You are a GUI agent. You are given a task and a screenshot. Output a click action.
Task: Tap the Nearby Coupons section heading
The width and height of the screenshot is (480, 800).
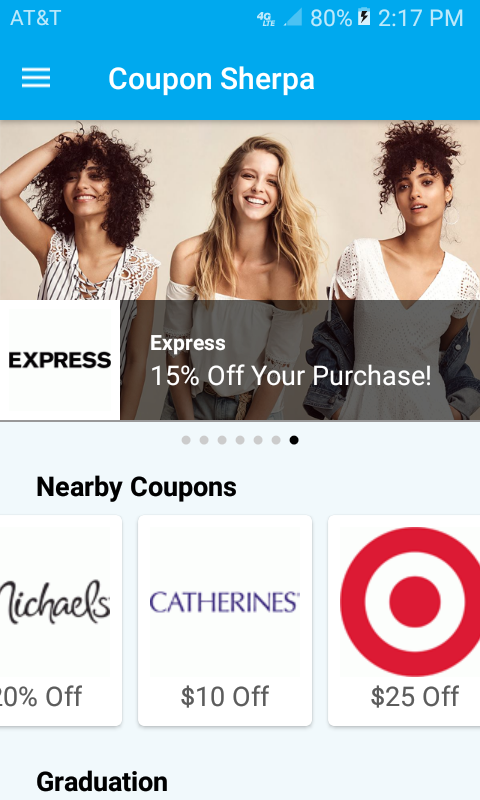[136, 487]
